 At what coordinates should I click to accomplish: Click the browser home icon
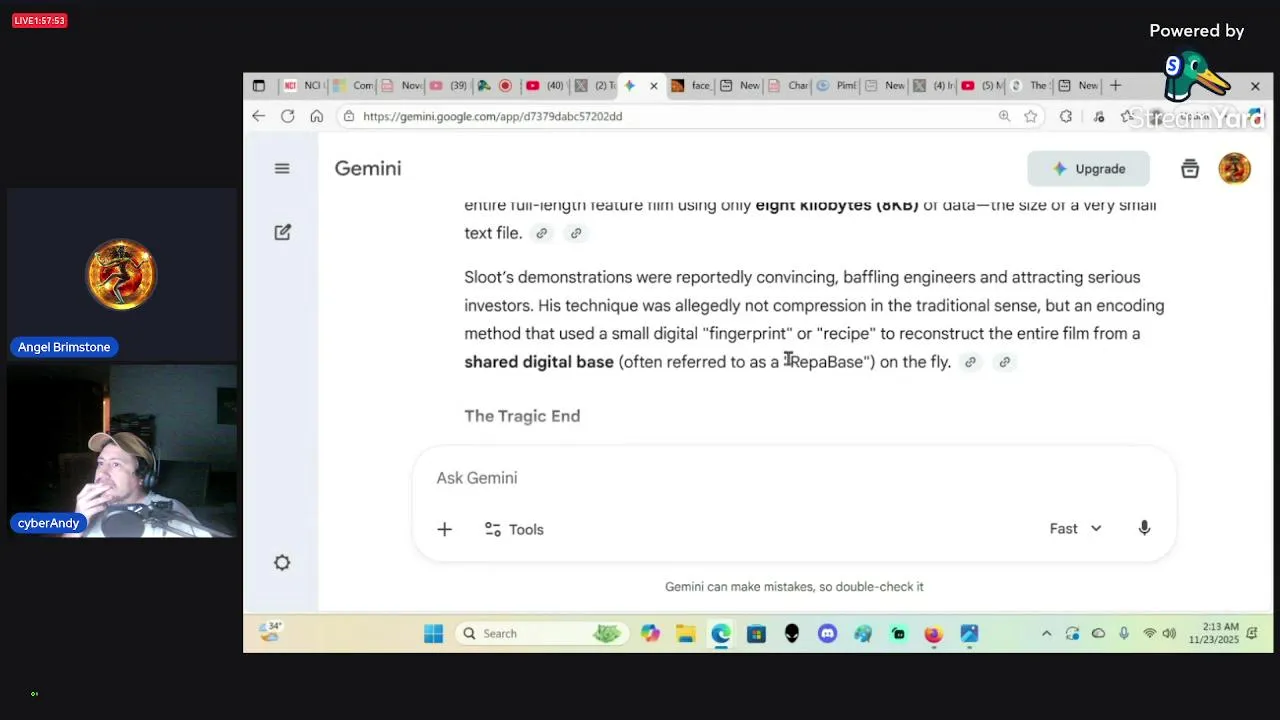(316, 116)
